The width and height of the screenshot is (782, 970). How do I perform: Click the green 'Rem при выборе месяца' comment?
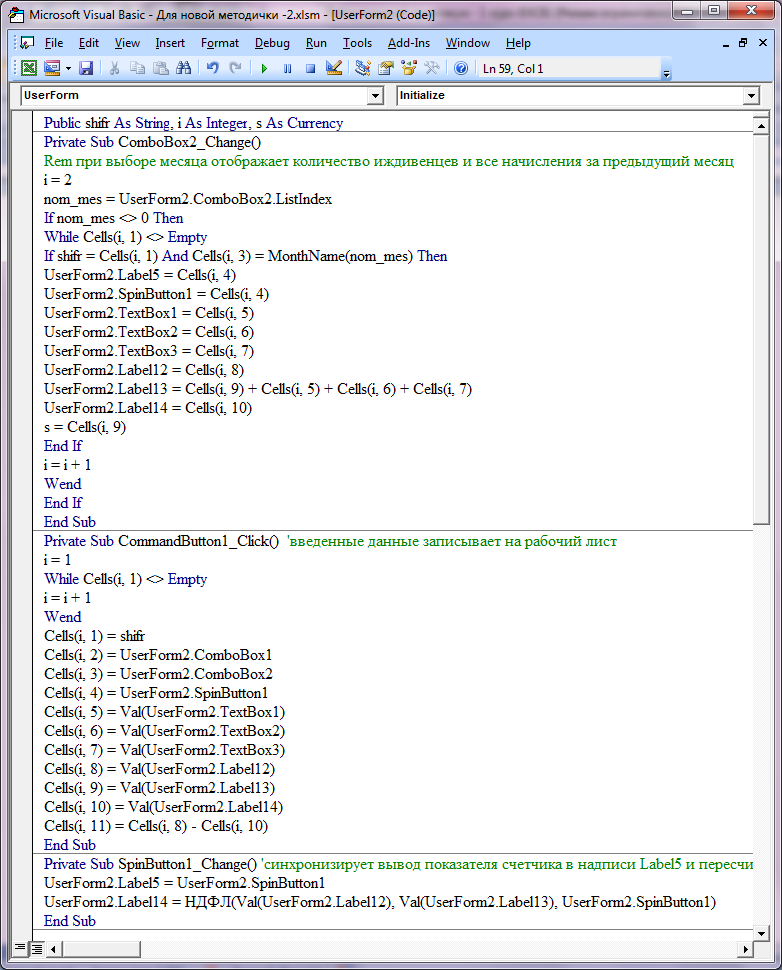tap(389, 161)
